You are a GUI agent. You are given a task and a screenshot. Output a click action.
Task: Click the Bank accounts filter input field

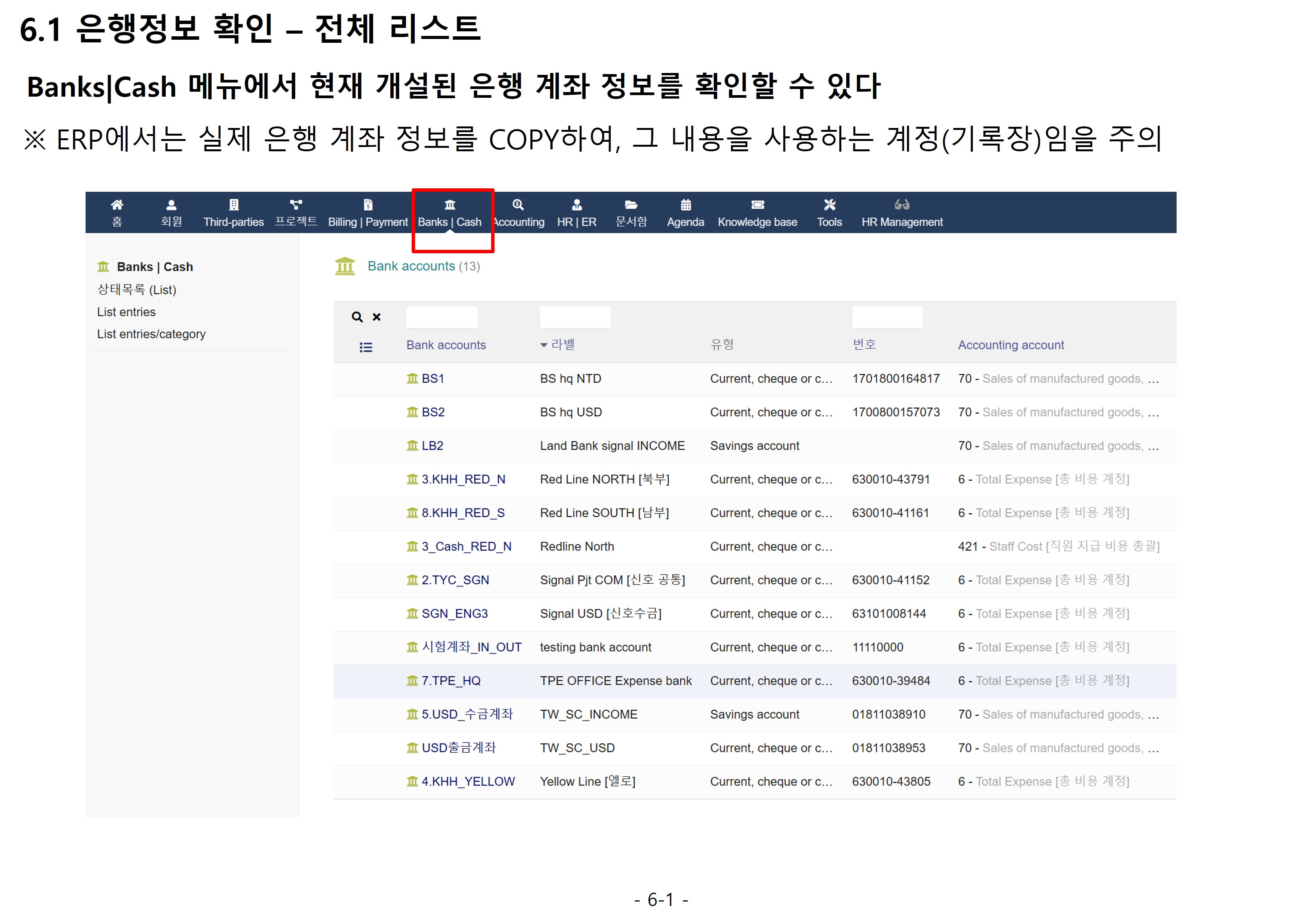coord(441,317)
